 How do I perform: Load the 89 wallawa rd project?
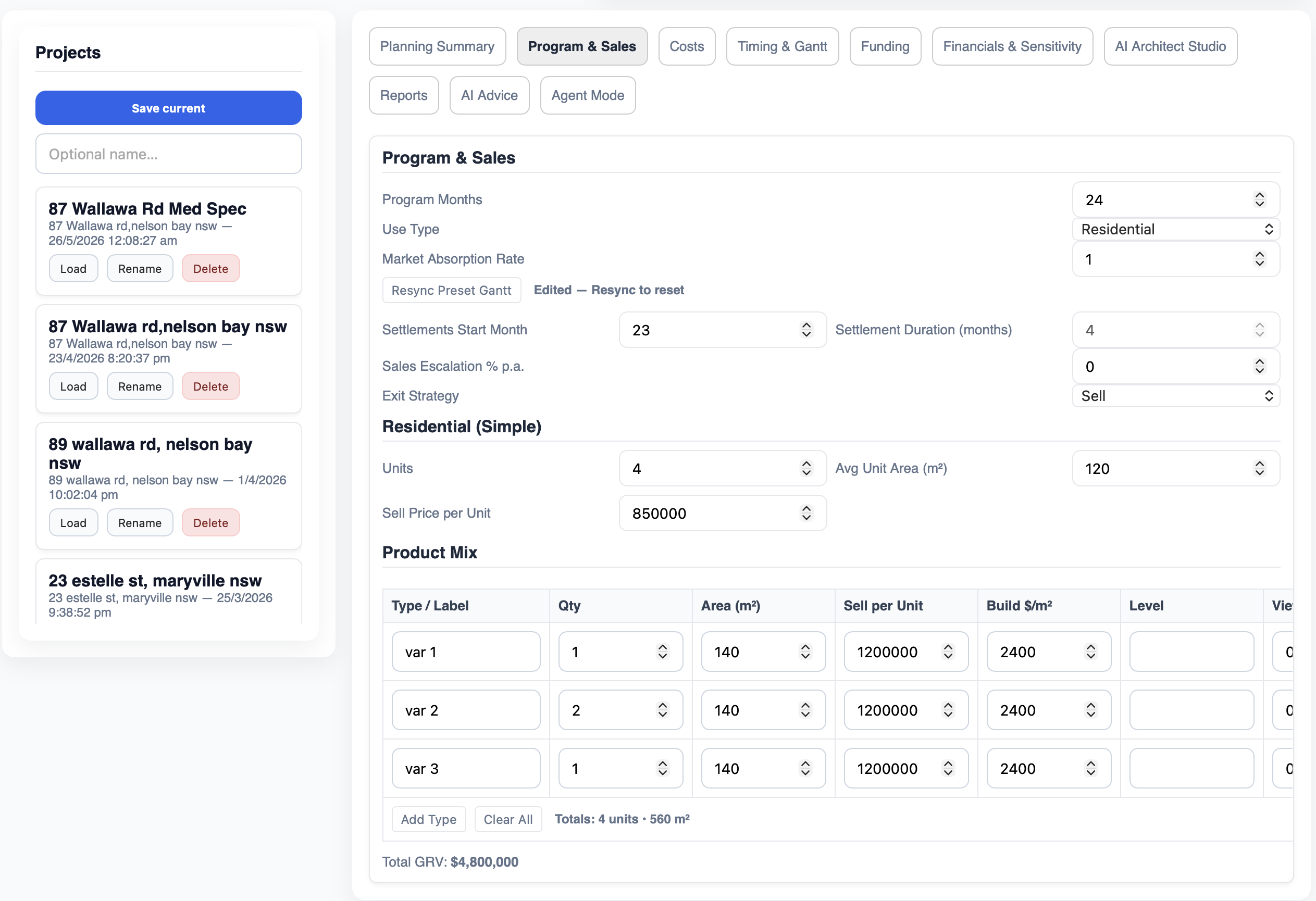73,522
